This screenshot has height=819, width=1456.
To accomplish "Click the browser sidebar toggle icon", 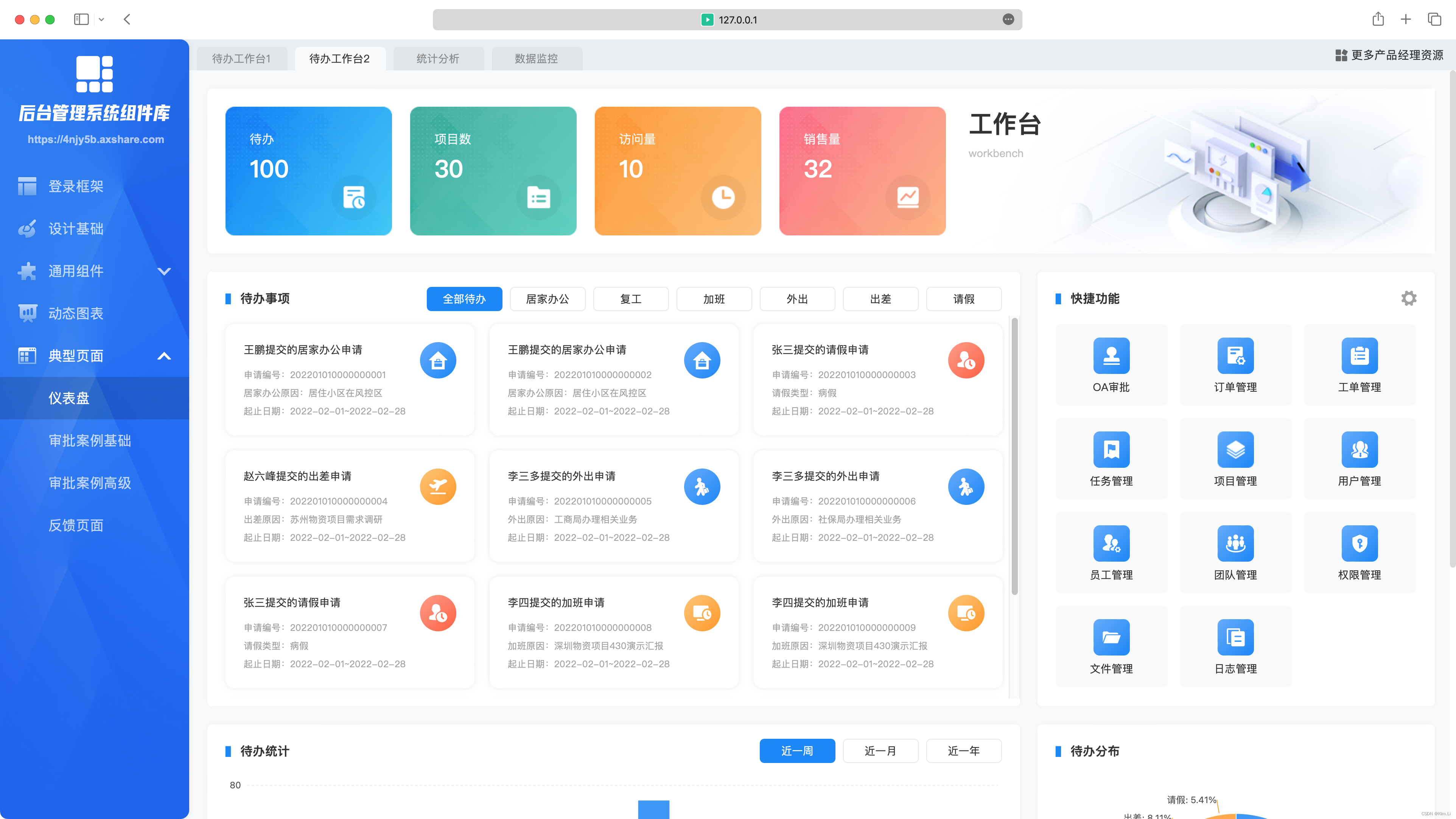I will point(81,19).
